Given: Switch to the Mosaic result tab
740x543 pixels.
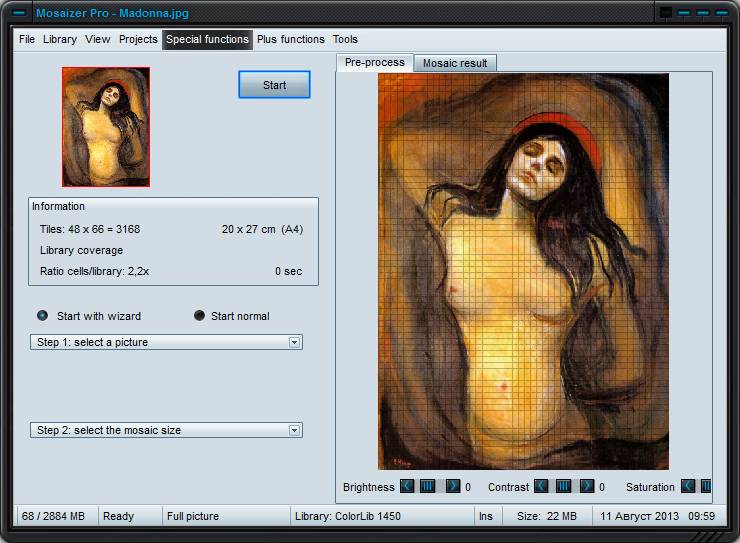Looking at the screenshot, I should (455, 63).
